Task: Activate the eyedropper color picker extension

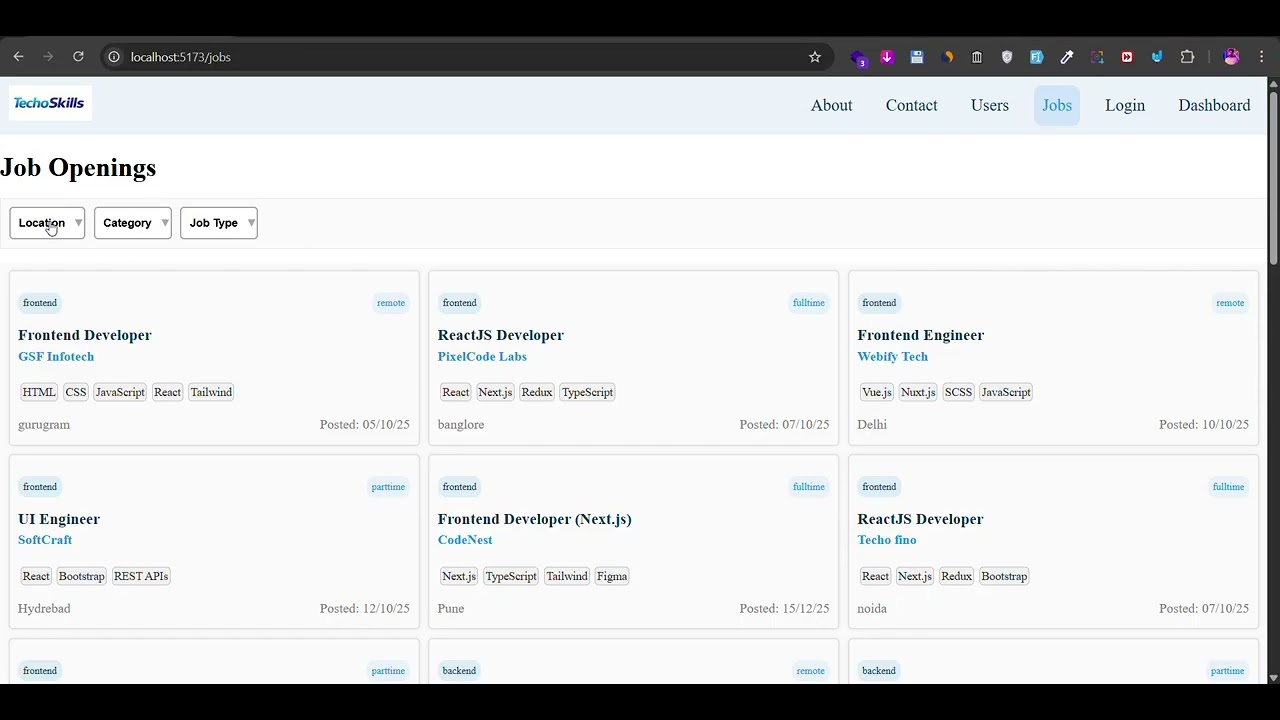Action: 1067,57
